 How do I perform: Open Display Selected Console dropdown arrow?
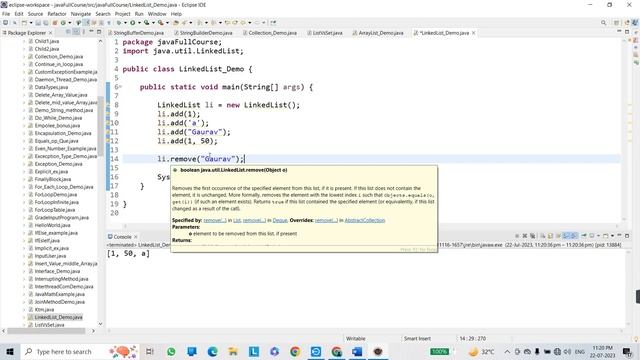[x=598, y=236]
